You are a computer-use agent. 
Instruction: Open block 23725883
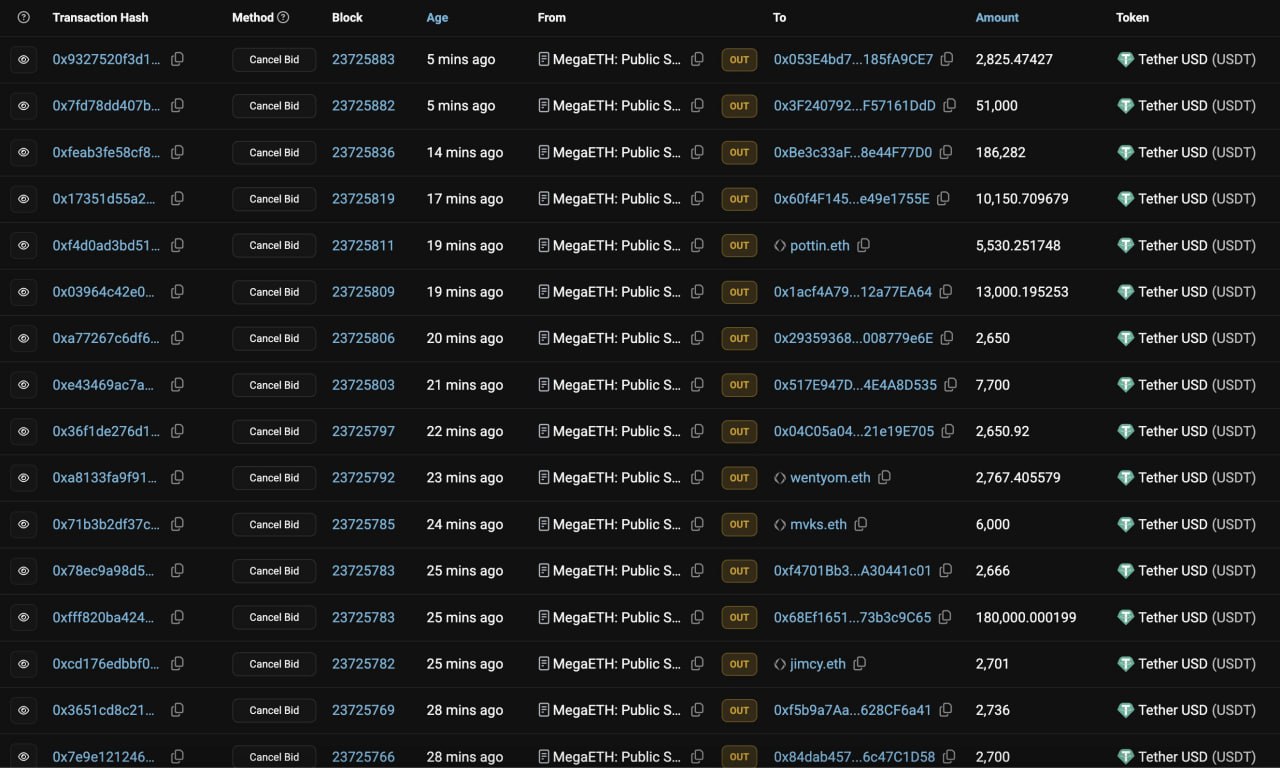click(x=363, y=59)
